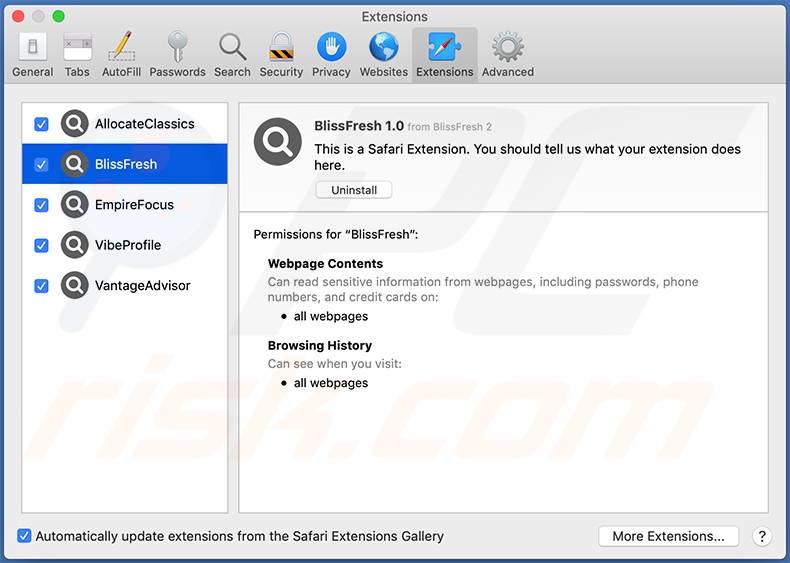The image size is (790, 563).
Task: Click 'all webpages' under Webpage Contents
Action: [331, 317]
